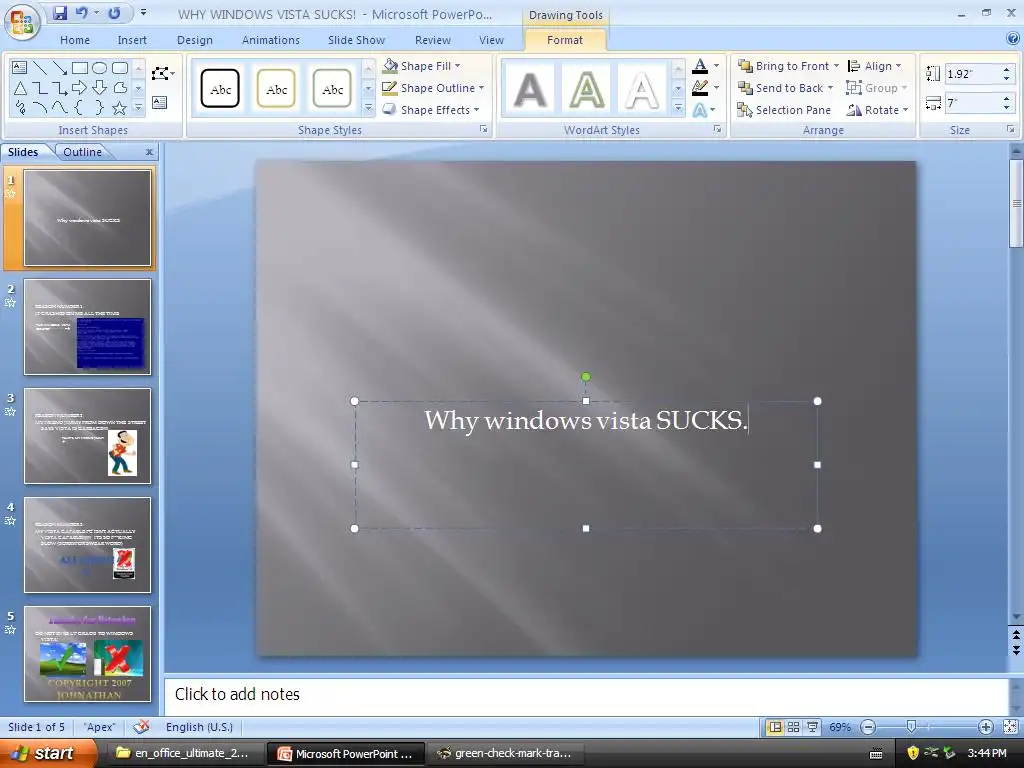Open Shape Styles dialog launcher

pos(484,129)
